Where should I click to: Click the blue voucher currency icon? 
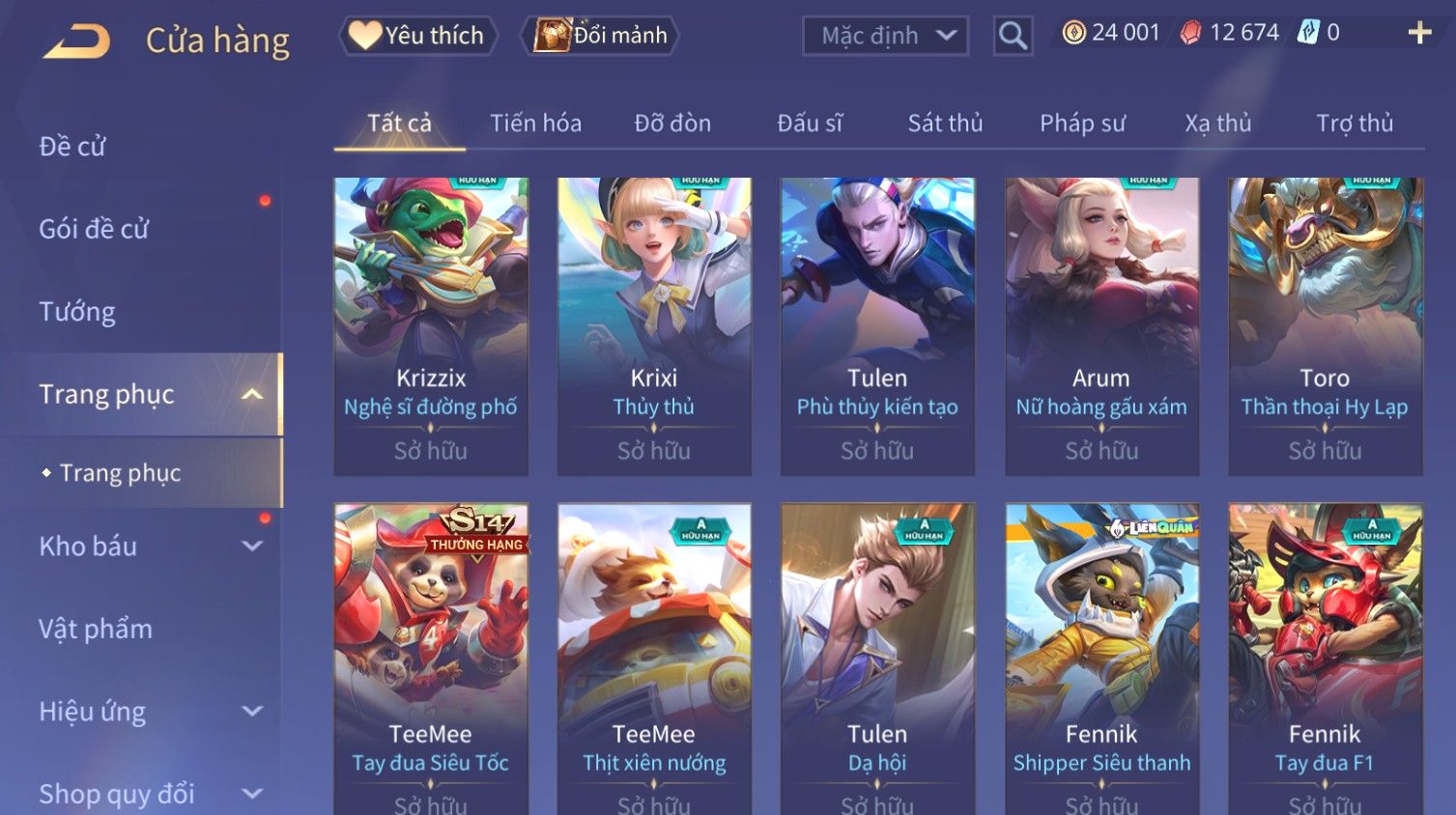tap(1308, 33)
